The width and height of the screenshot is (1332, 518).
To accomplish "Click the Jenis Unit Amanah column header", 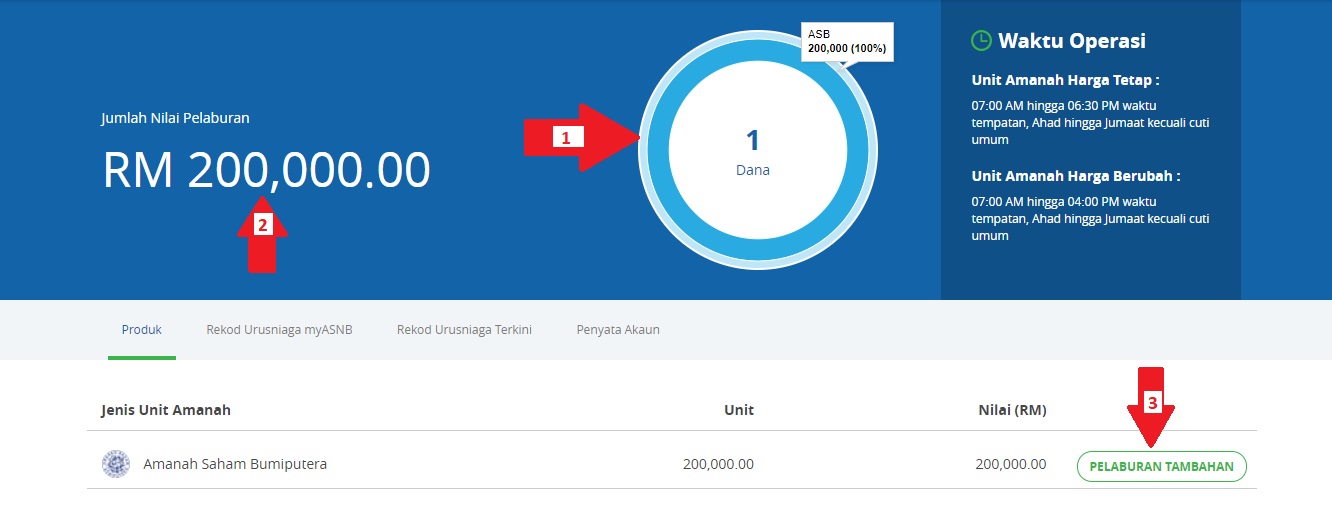I will (x=166, y=410).
